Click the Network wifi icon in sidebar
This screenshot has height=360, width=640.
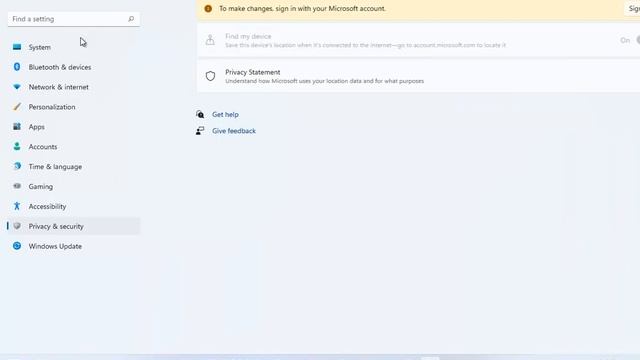point(17,87)
